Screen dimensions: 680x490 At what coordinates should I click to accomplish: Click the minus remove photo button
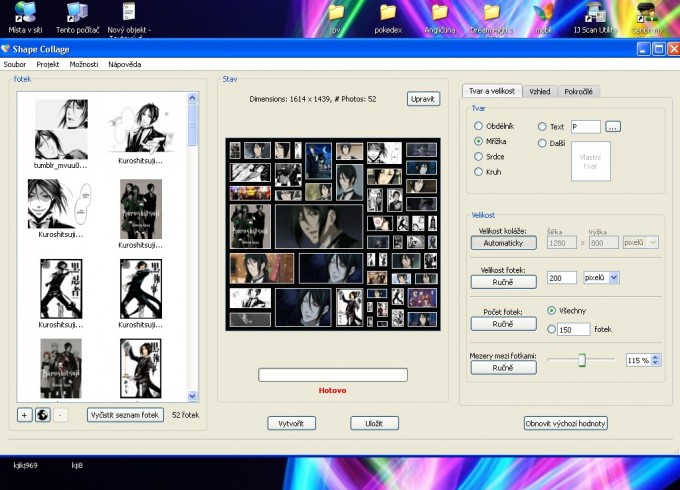(60, 415)
